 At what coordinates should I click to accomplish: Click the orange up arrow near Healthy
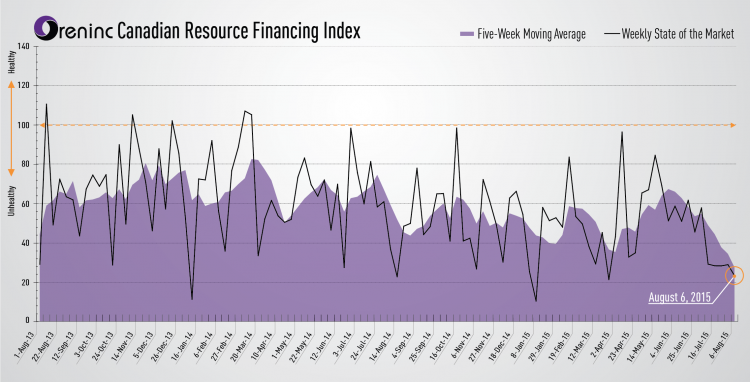[11, 85]
